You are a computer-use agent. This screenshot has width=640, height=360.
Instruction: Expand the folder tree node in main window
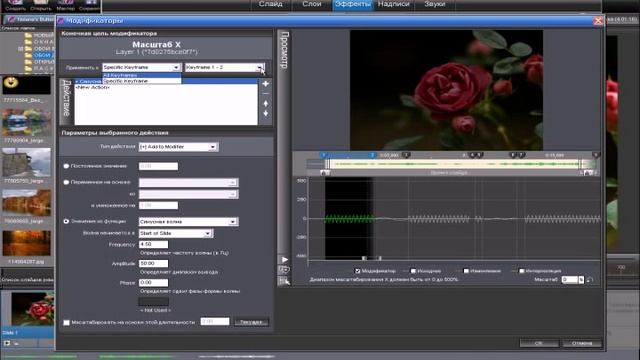pyautogui.click(x=20, y=49)
